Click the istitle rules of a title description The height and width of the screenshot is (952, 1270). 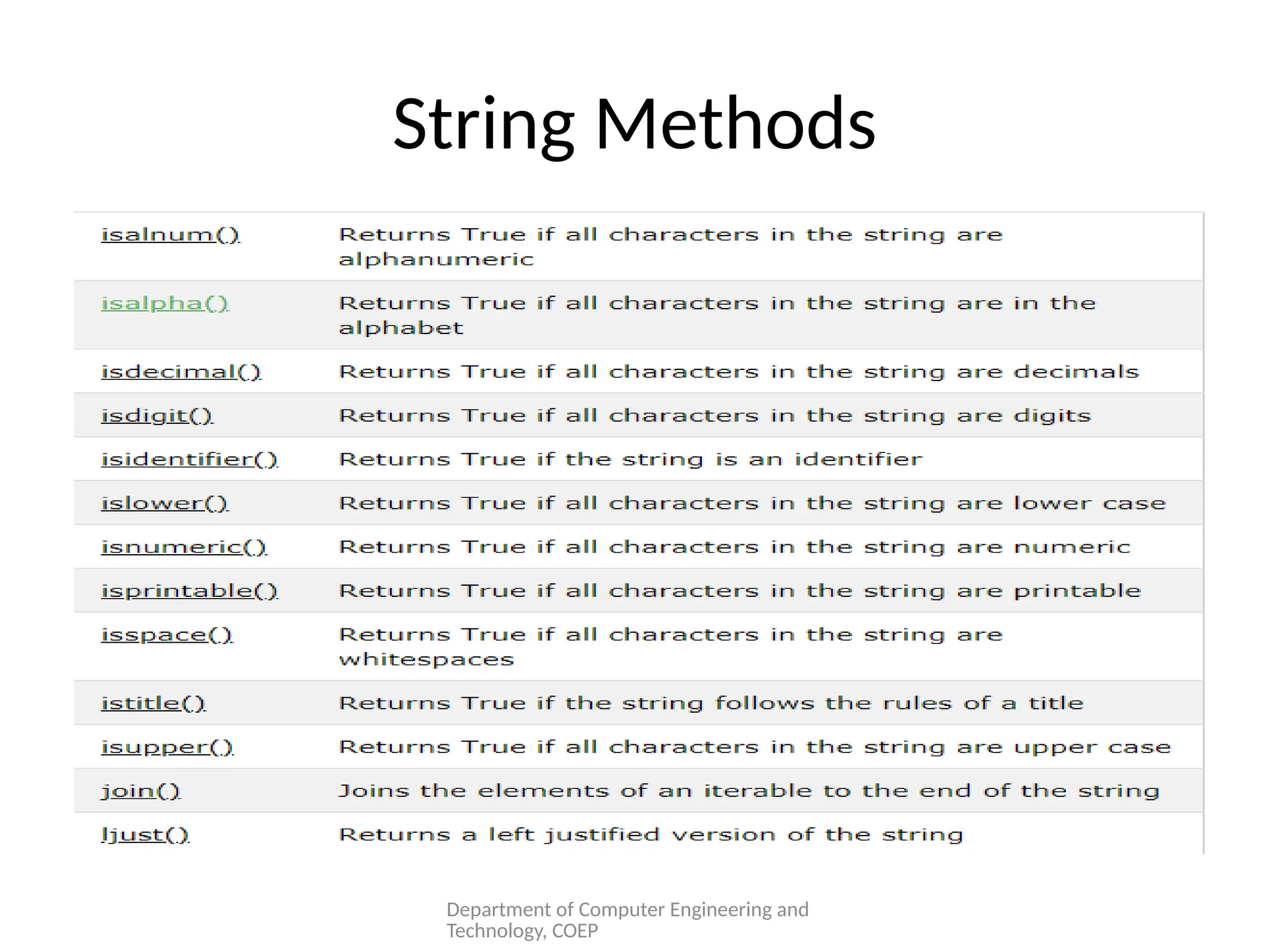(711, 703)
